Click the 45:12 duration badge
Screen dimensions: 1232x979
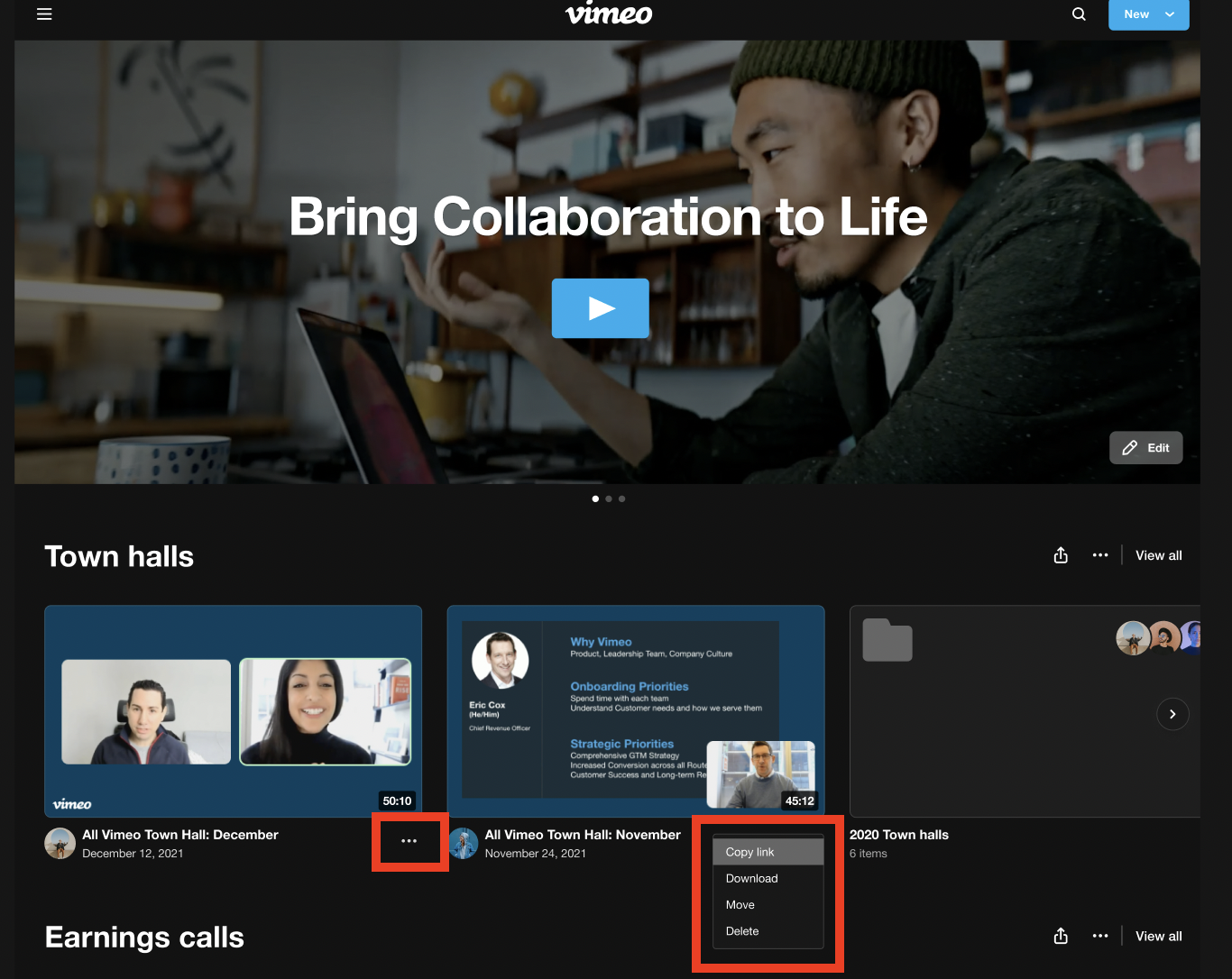pyautogui.click(x=799, y=801)
